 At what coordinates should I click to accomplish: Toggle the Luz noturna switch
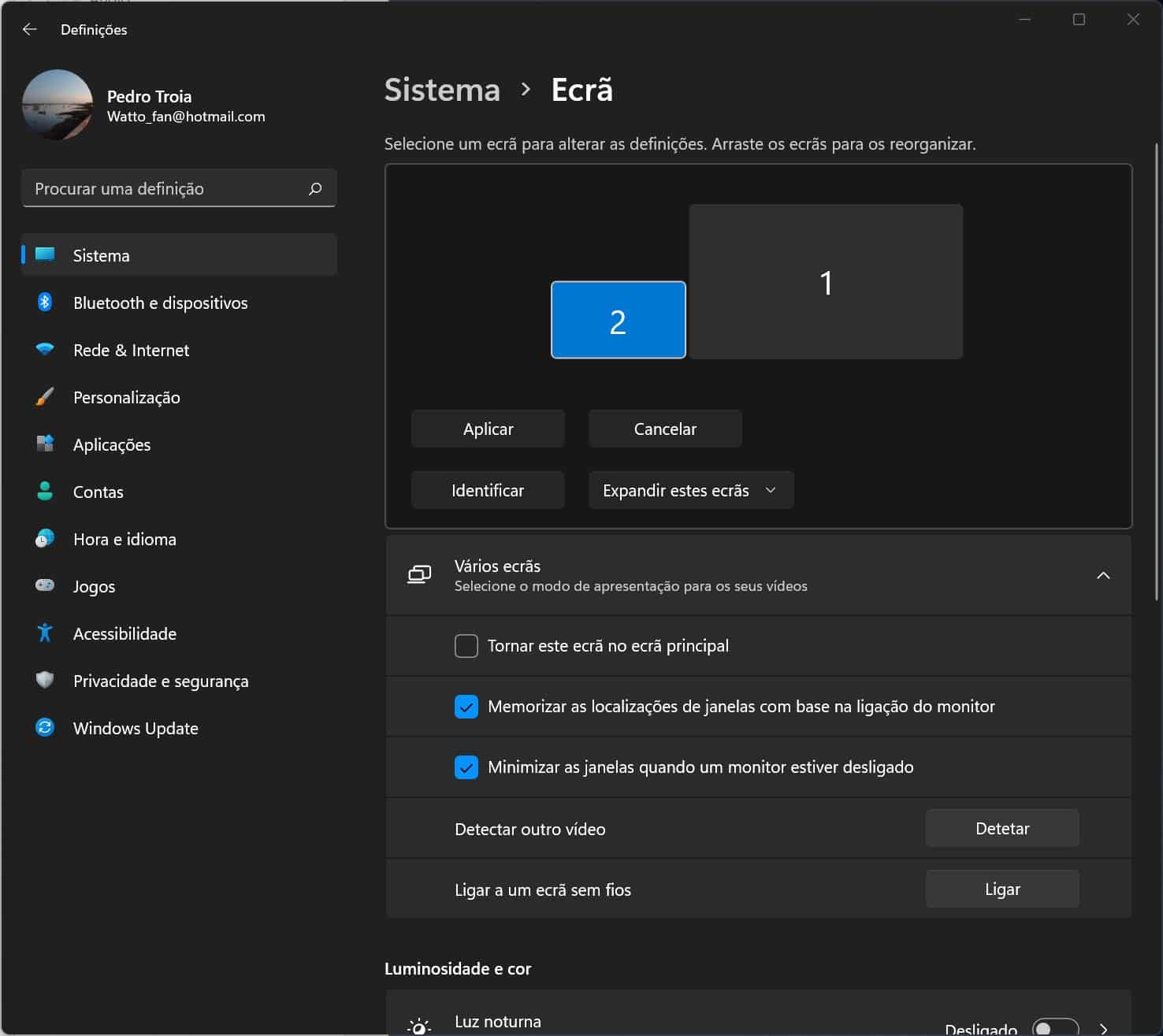(1056, 1027)
